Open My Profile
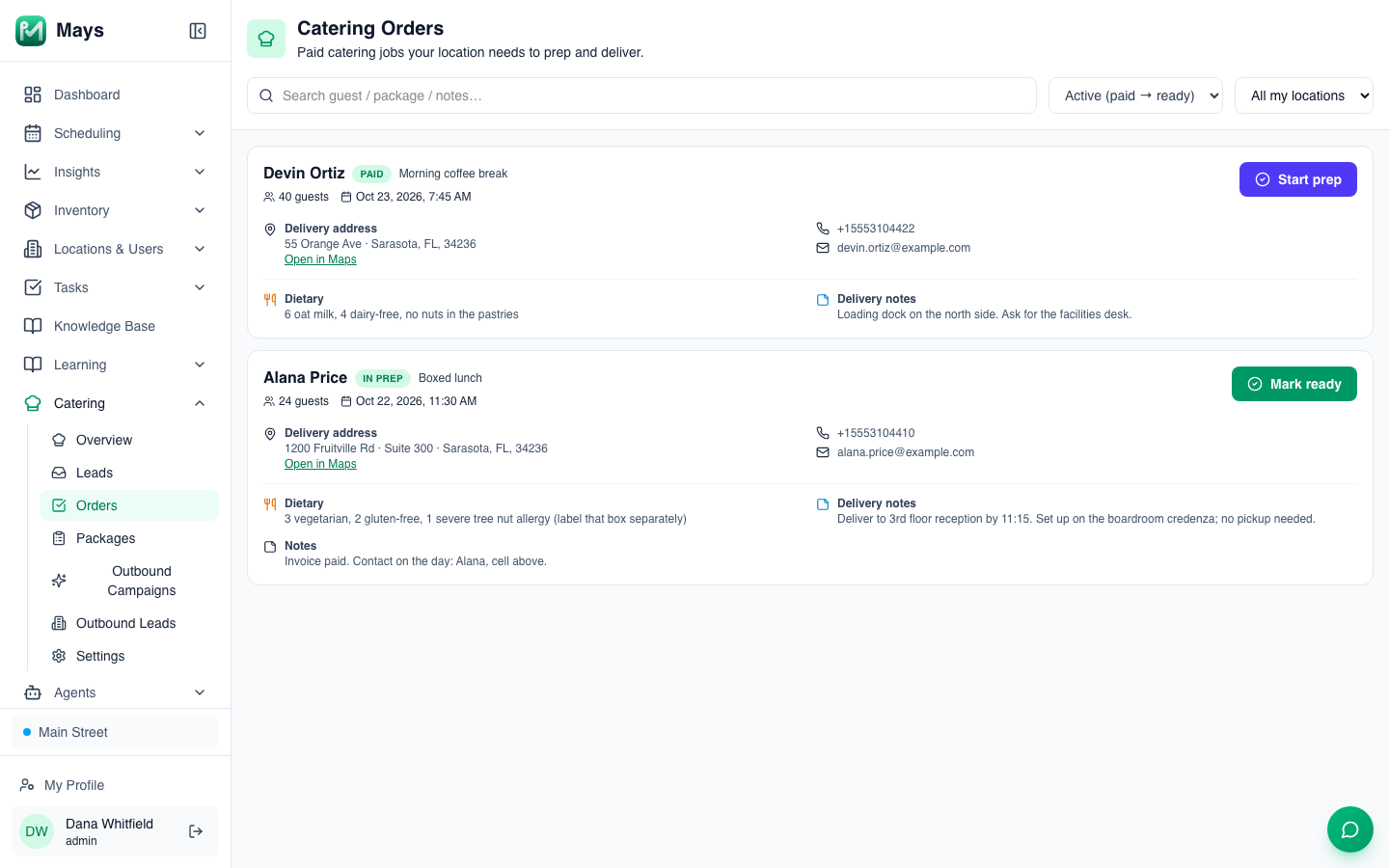This screenshot has width=1389, height=868. [x=115, y=785]
